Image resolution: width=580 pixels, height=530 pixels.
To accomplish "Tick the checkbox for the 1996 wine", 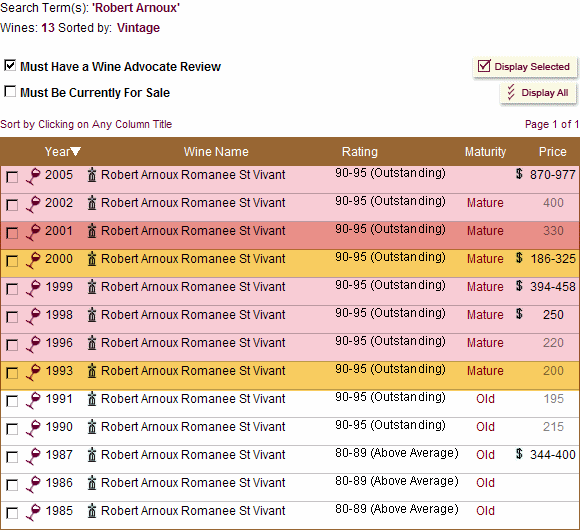I will point(12,345).
